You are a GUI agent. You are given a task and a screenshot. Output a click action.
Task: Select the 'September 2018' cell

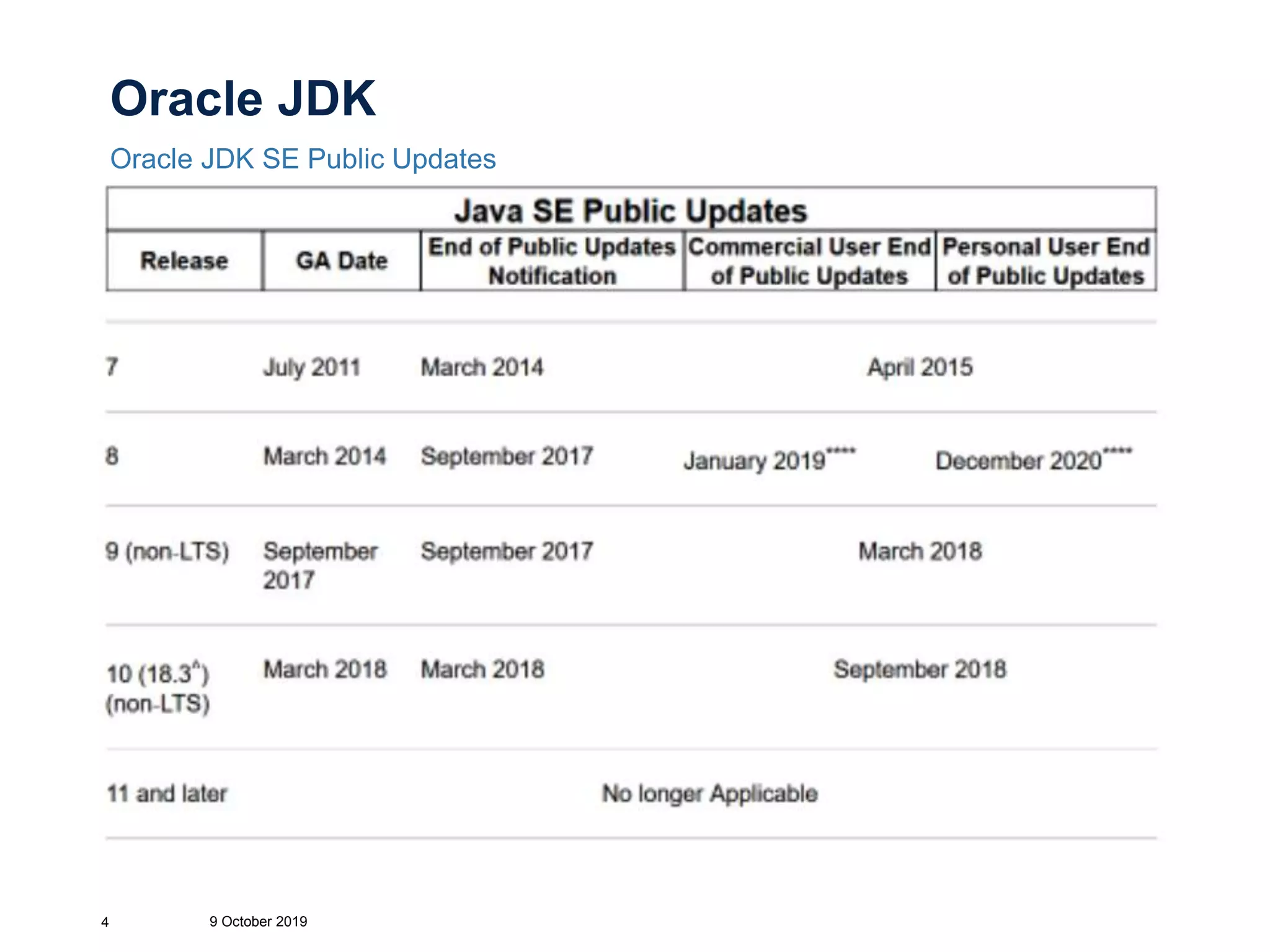coord(920,670)
